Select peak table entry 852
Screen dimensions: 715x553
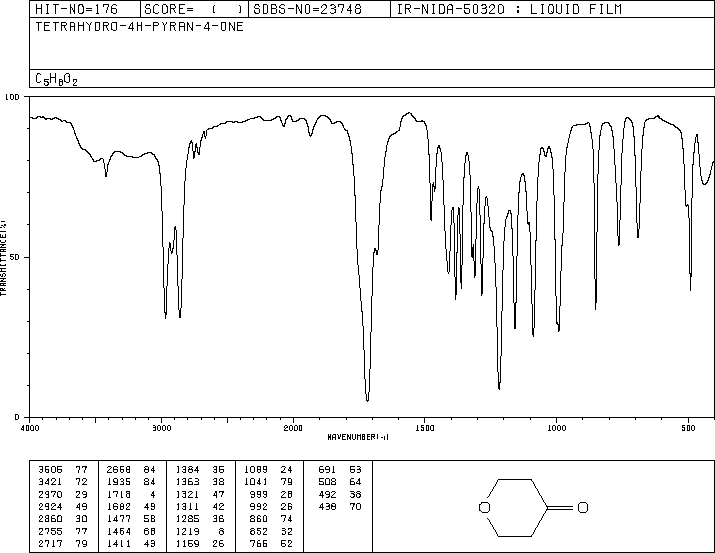coord(271,532)
